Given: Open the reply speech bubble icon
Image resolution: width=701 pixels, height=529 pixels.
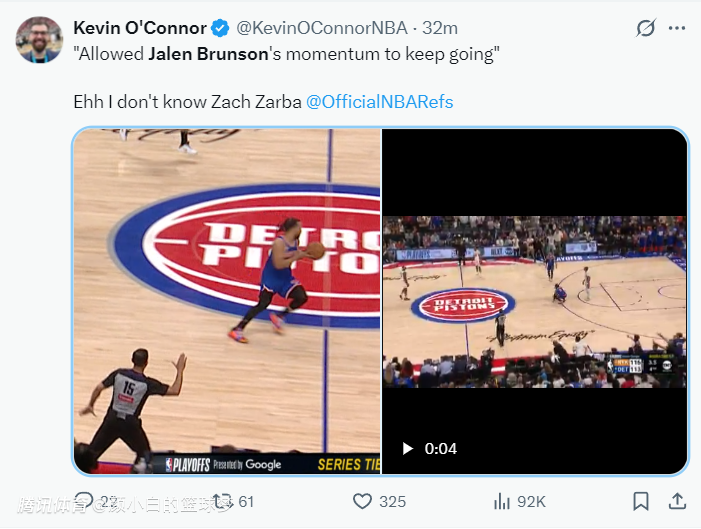Looking at the screenshot, I should point(84,501).
